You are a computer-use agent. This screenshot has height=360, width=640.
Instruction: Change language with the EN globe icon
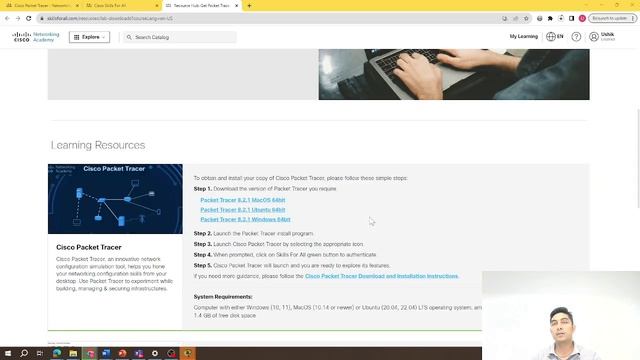[555, 36]
